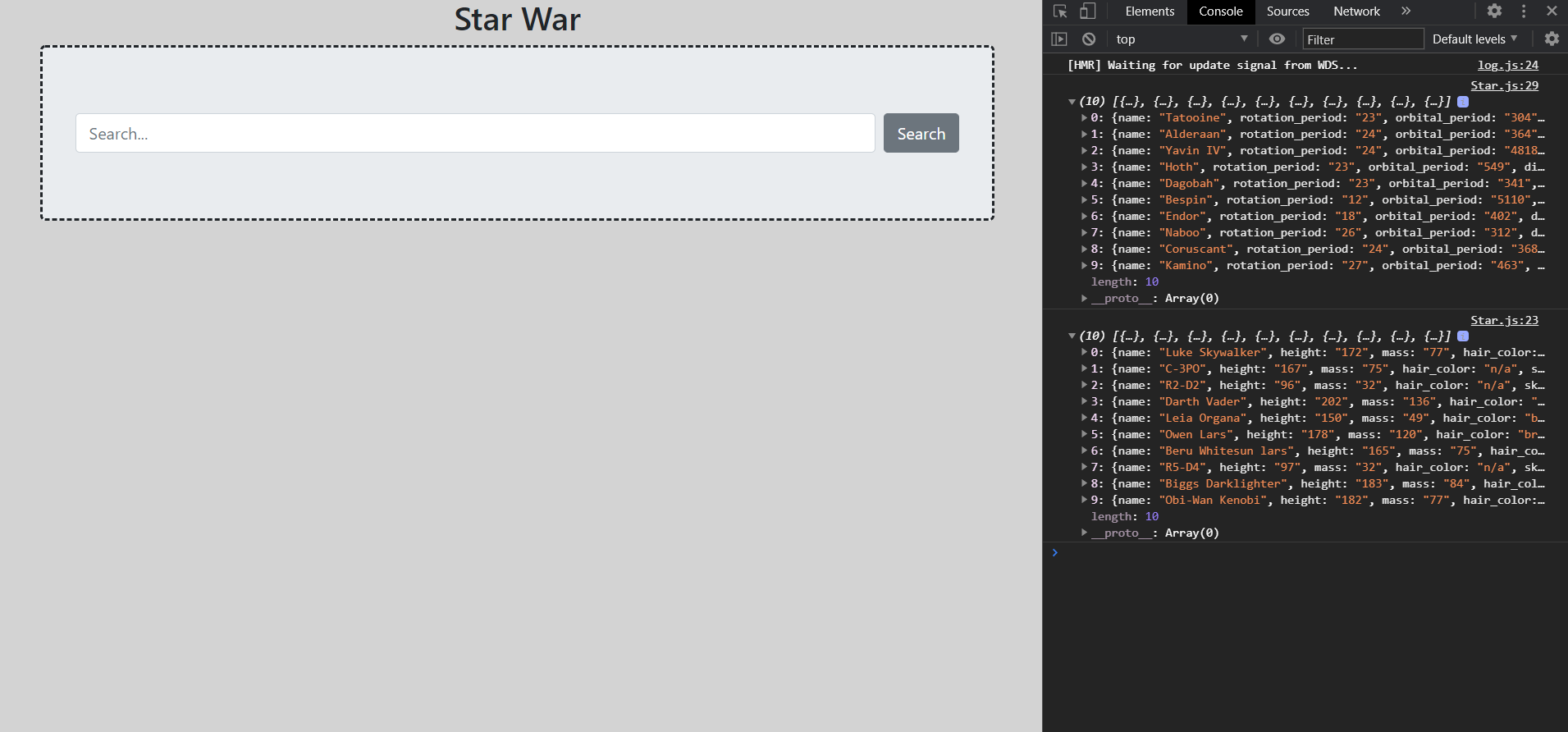Expand the Owen Lars object entry

pos(1084,435)
